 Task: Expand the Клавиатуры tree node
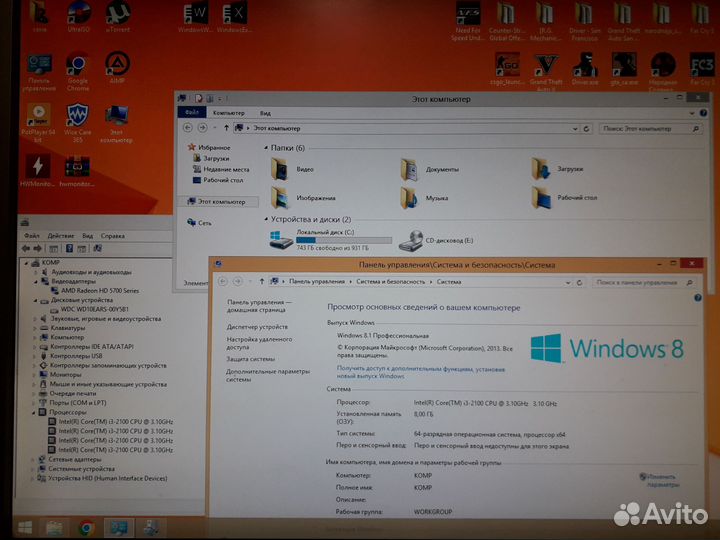coord(35,328)
